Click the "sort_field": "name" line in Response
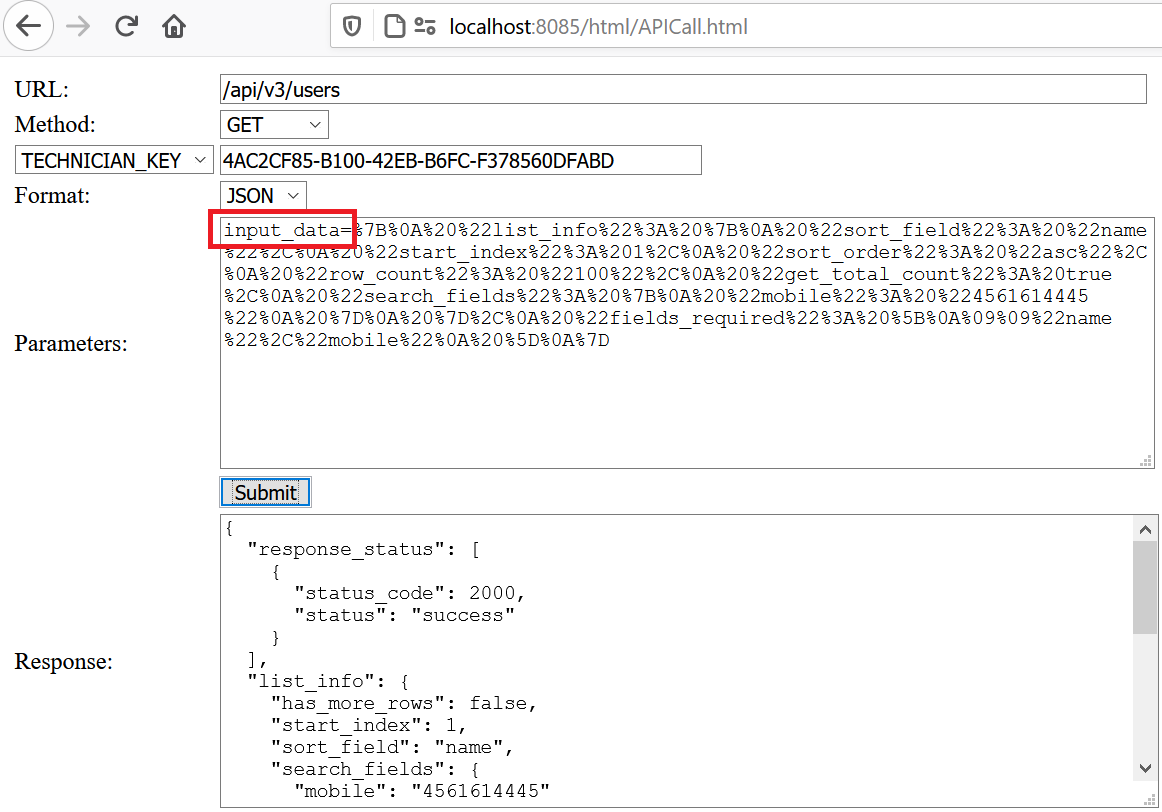The image size is (1162, 812). tap(392, 747)
